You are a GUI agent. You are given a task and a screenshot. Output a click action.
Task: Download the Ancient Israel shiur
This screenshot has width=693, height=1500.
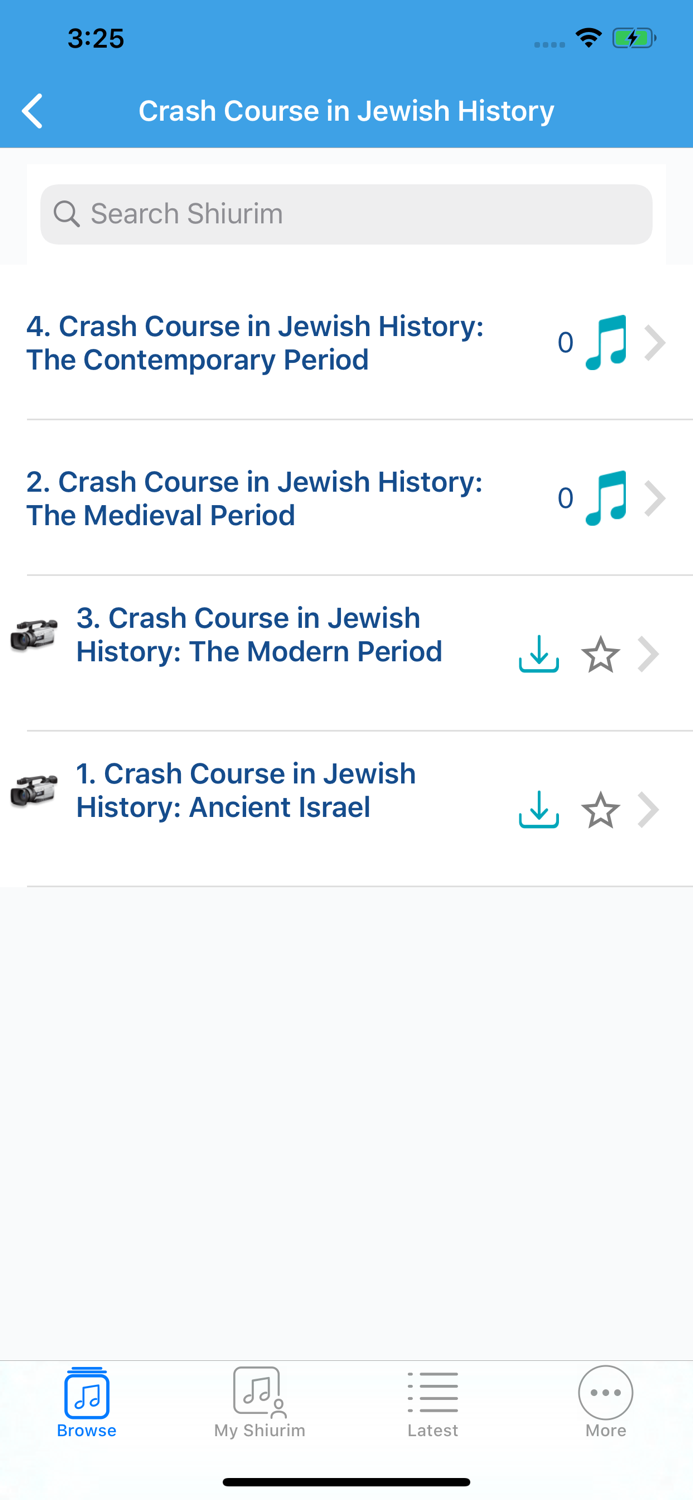538,810
